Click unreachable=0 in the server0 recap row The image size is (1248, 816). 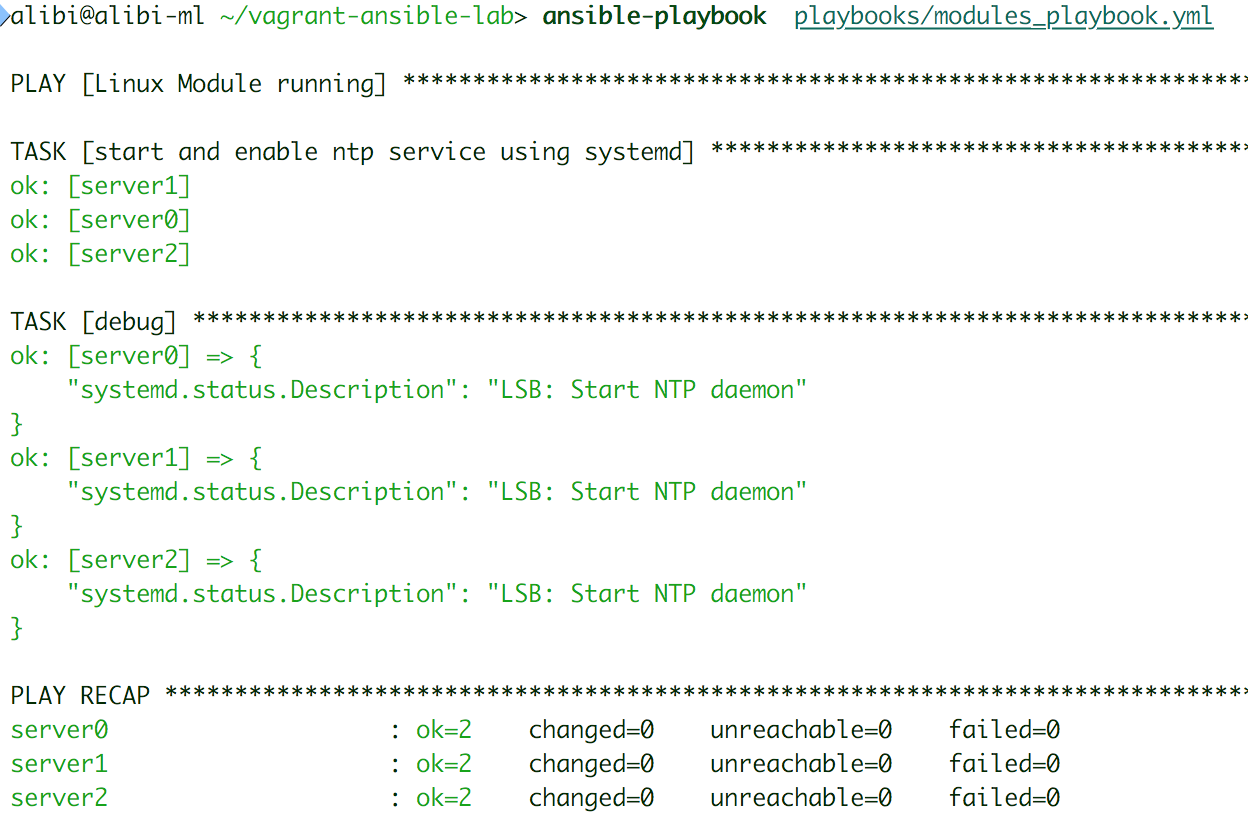[801, 730]
